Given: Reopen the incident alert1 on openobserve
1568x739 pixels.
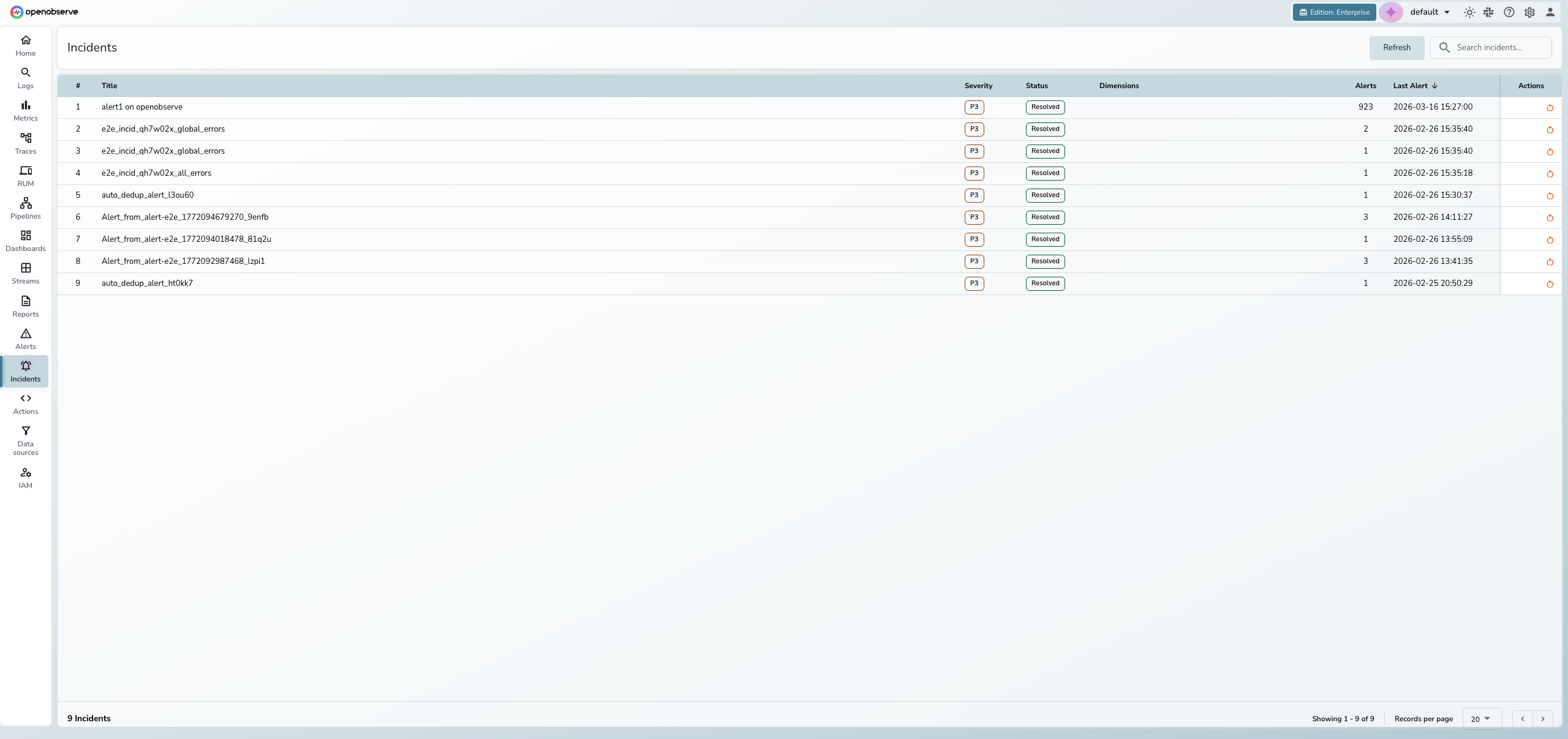Looking at the screenshot, I should 1550,108.
